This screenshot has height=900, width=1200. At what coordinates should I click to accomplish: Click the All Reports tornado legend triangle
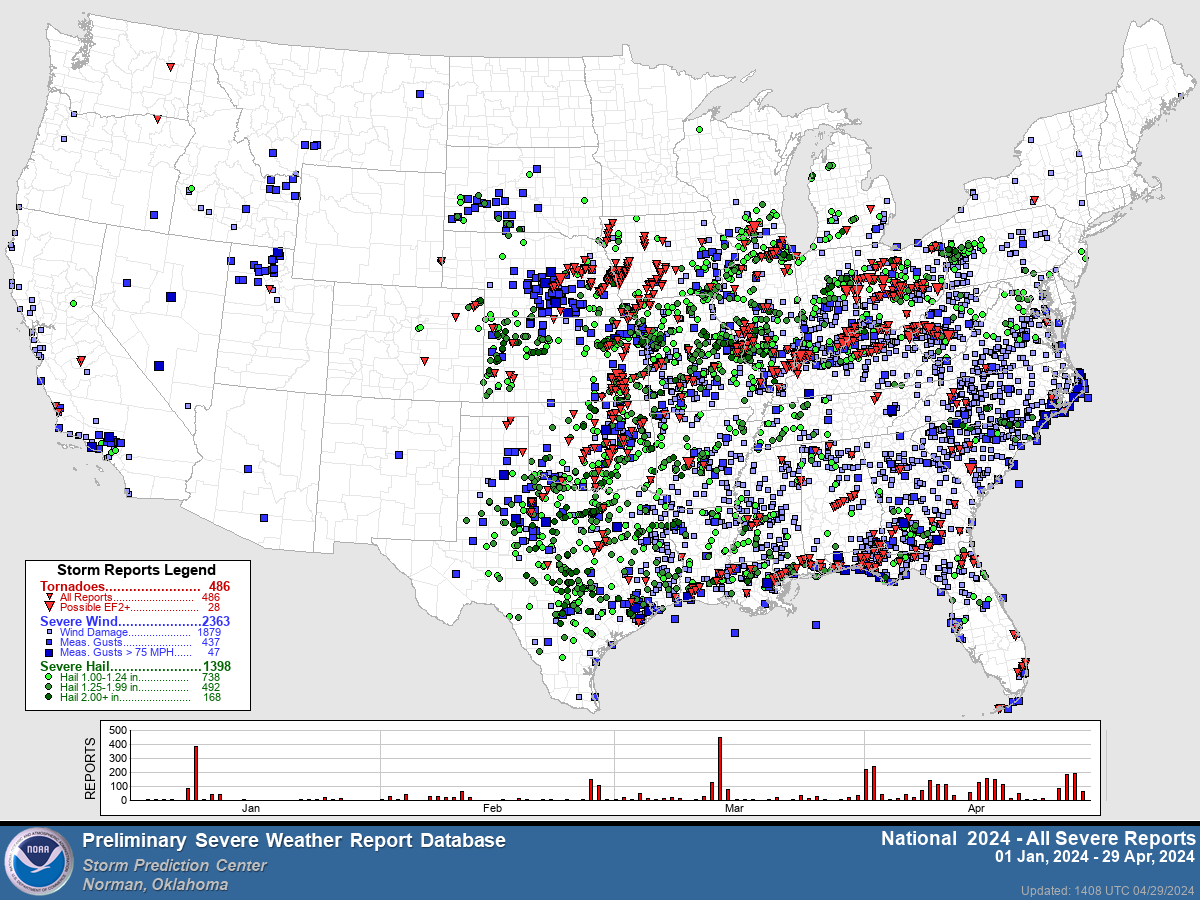coord(50,597)
